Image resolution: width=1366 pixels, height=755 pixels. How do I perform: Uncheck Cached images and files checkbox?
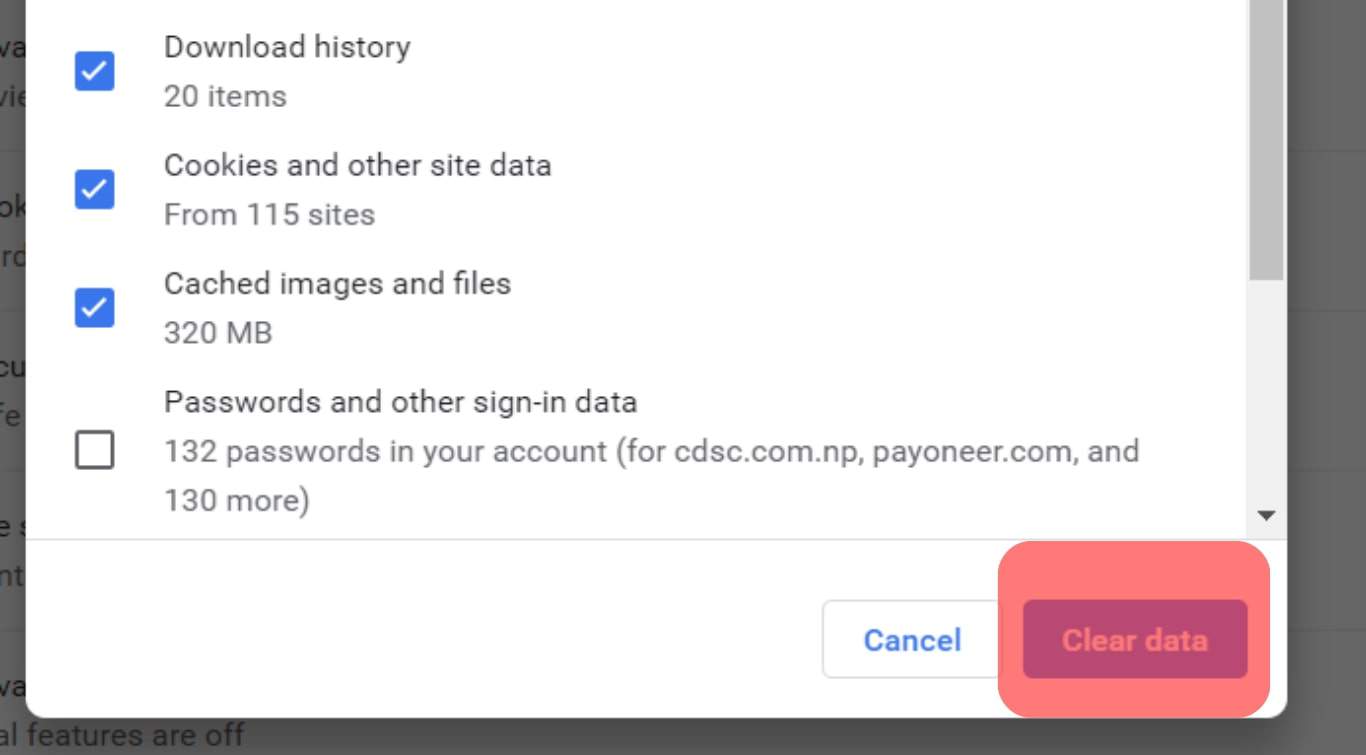click(x=94, y=307)
